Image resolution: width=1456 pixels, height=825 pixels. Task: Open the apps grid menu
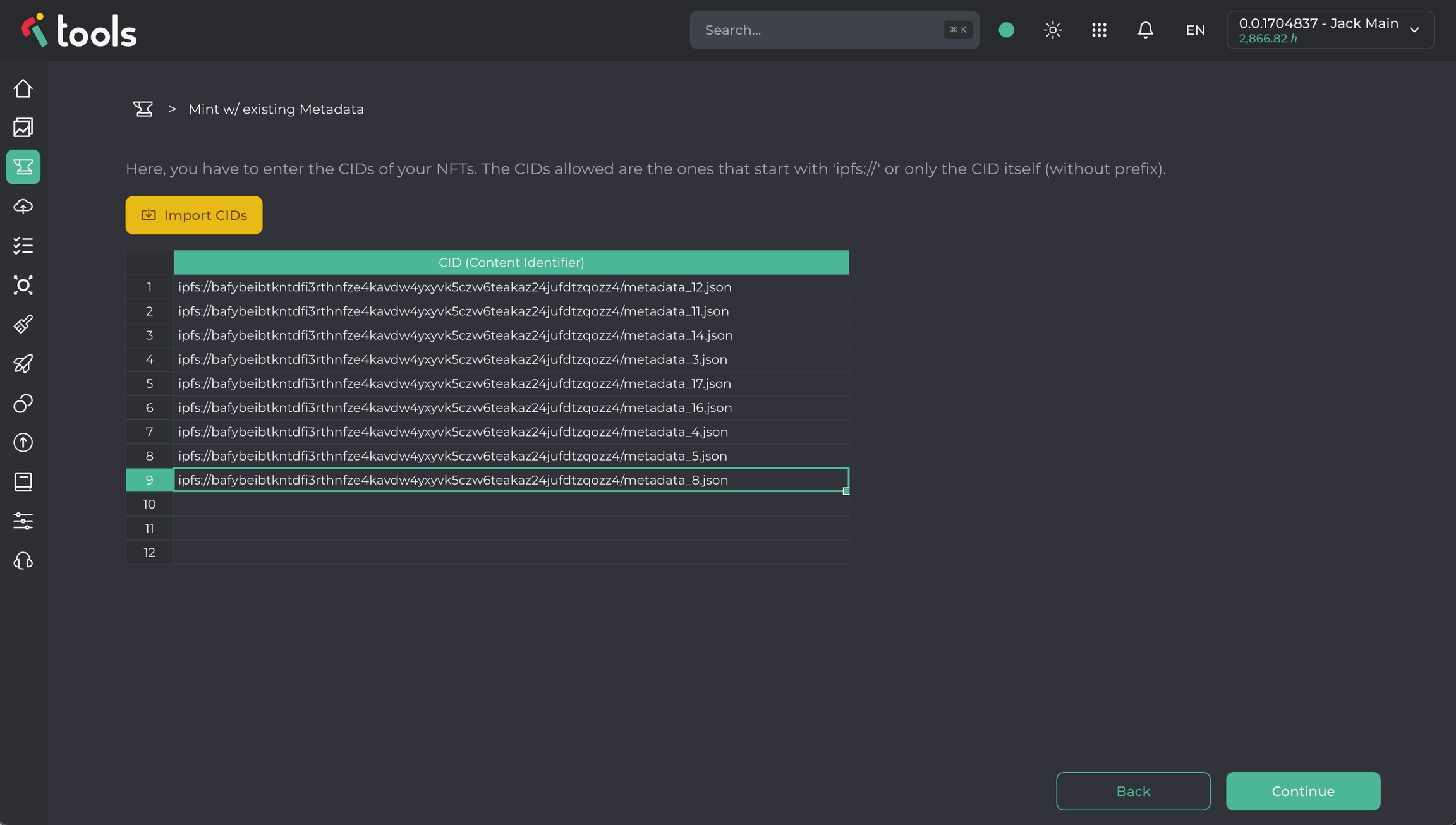1099,30
